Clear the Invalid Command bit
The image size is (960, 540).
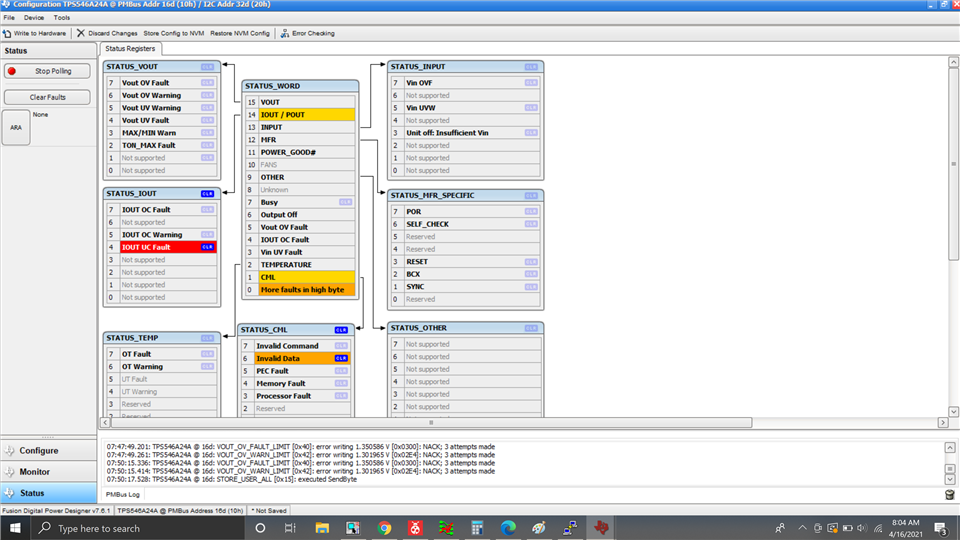point(341,346)
